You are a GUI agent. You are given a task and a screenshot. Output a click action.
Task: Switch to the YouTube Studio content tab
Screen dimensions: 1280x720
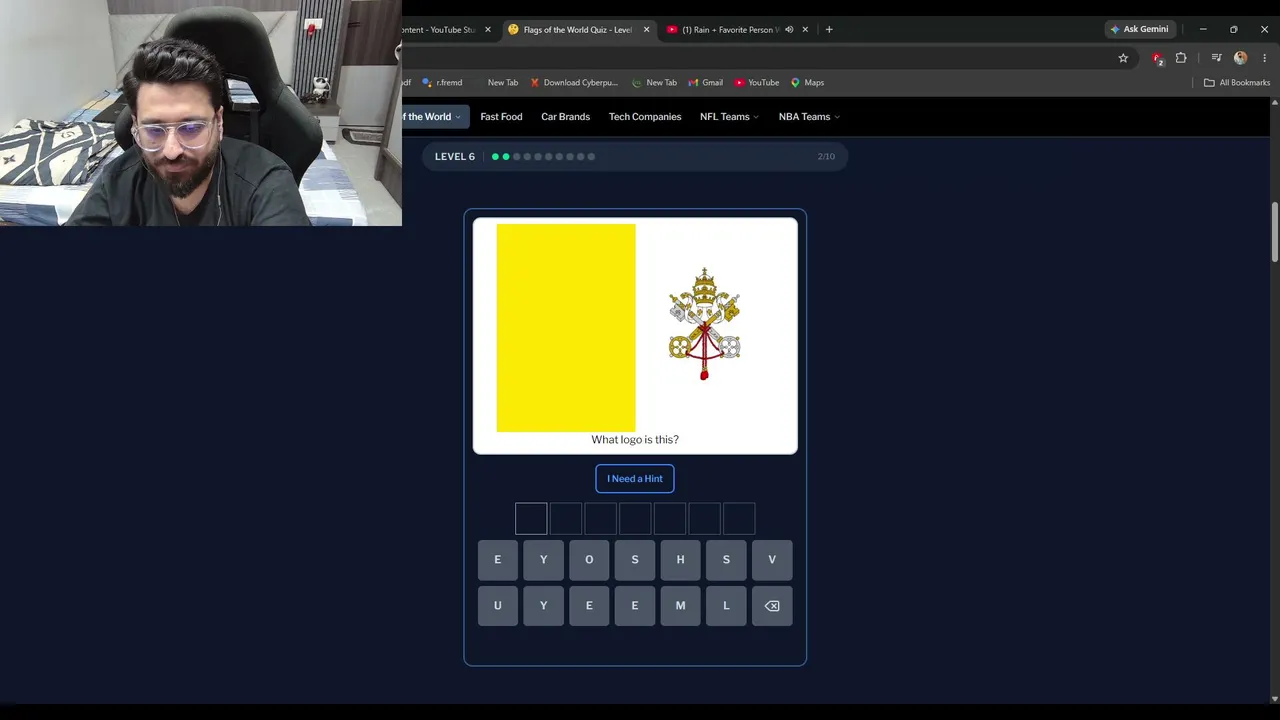pos(440,30)
